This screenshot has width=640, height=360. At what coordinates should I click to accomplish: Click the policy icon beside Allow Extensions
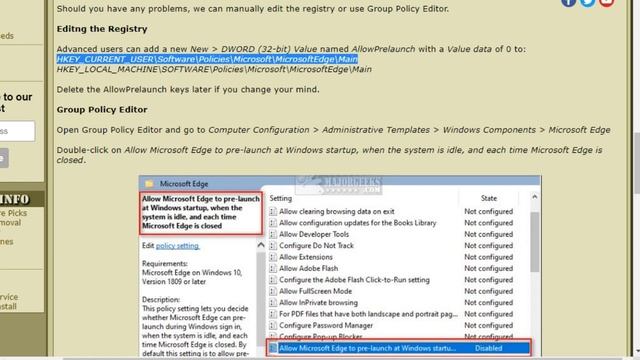coord(273,257)
